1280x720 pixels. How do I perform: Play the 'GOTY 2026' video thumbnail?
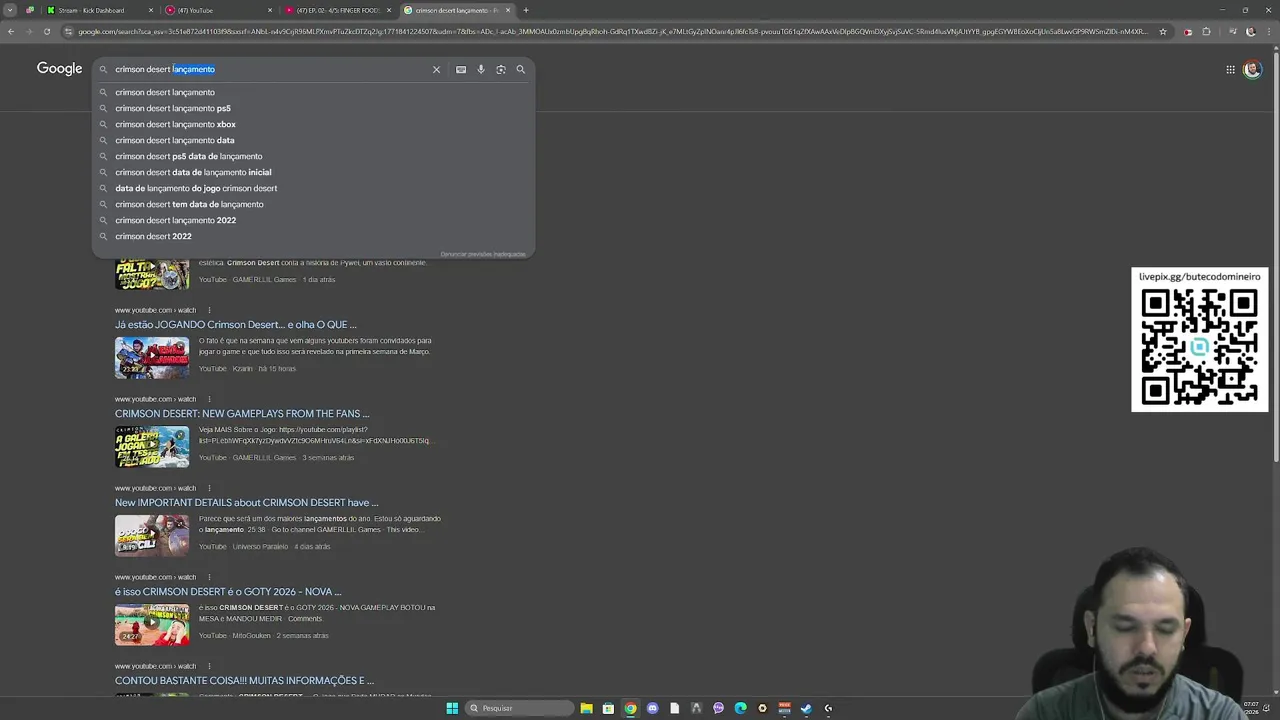[152, 624]
